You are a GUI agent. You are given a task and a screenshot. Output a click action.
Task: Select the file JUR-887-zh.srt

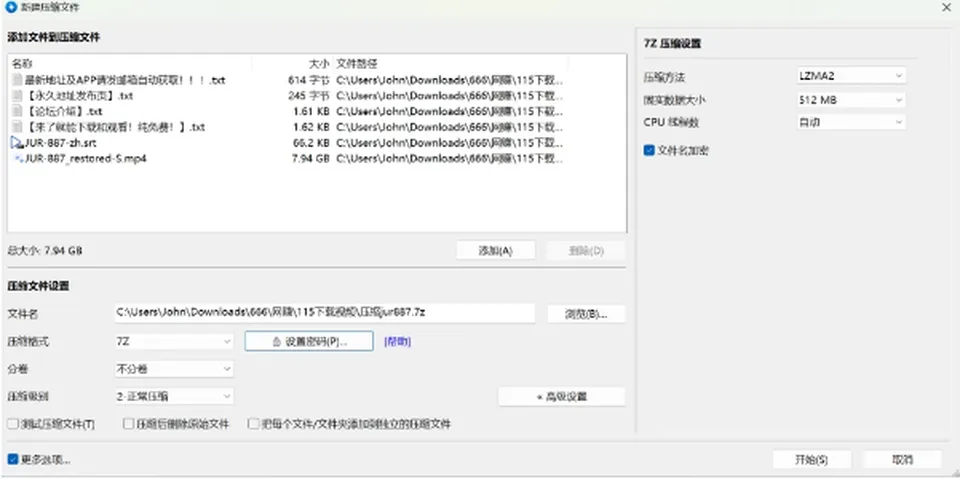pyautogui.click(x=60, y=143)
